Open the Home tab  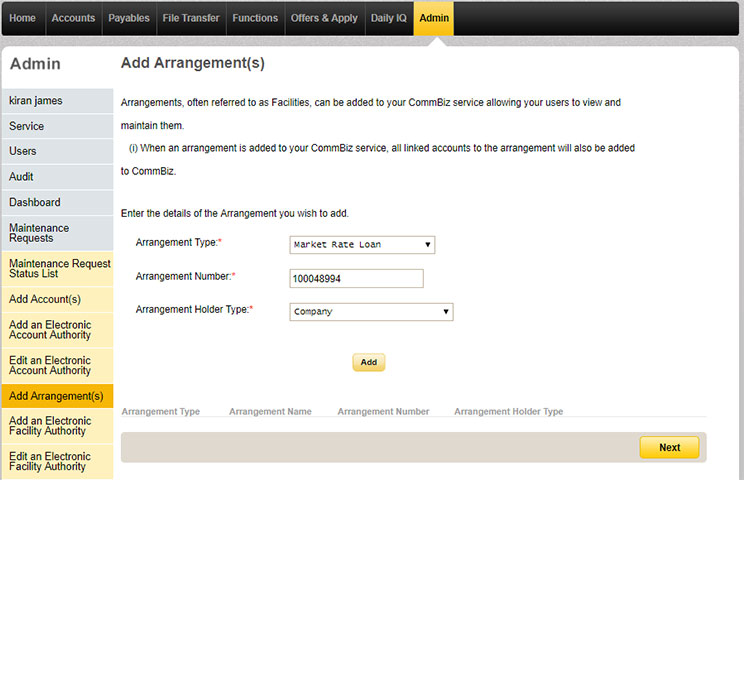(23, 18)
